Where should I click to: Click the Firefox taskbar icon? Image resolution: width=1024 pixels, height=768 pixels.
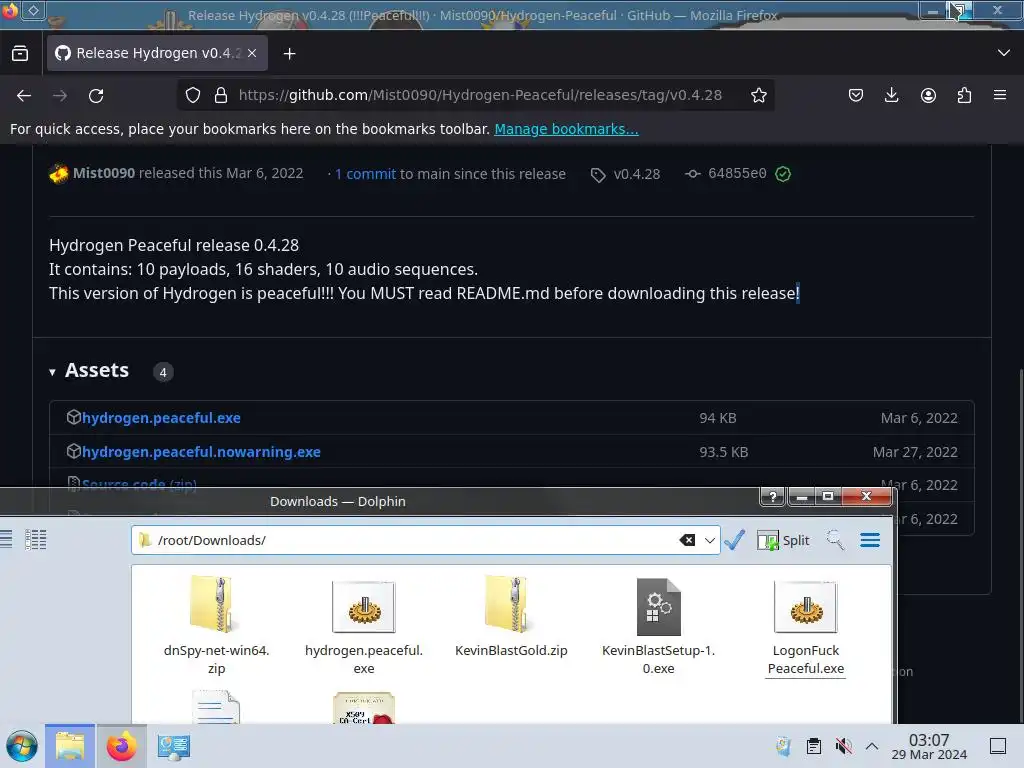121,746
